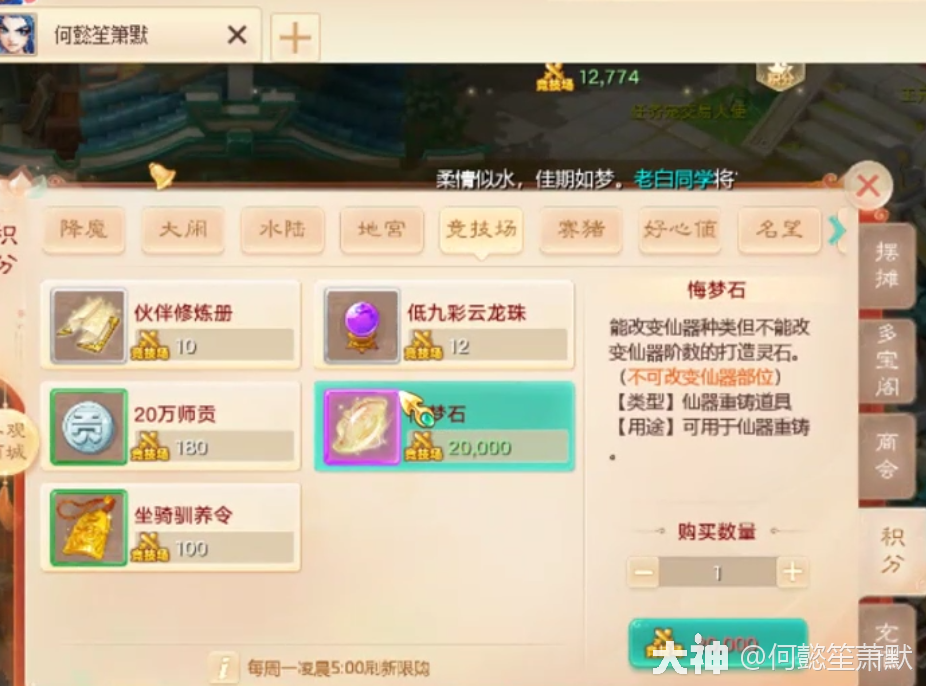926x686 pixels.
Task: Click the purchase quantity number field
Action: click(x=718, y=572)
